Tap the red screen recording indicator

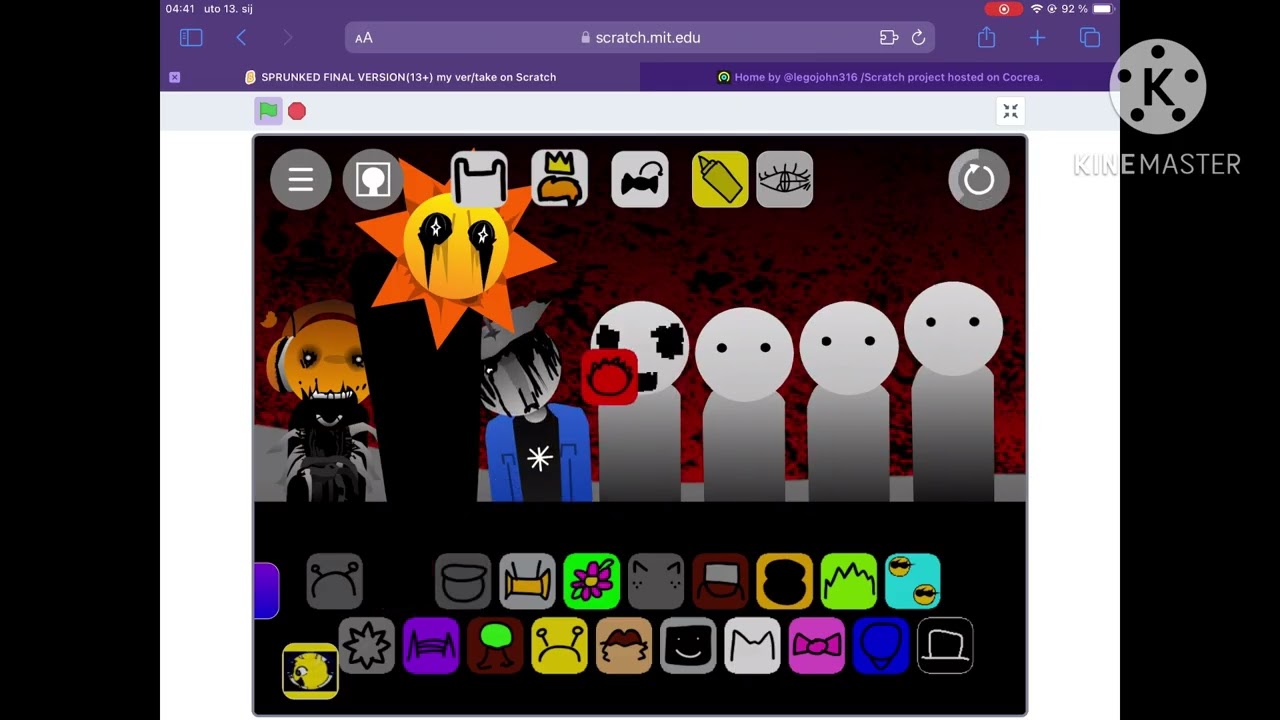coord(1004,9)
